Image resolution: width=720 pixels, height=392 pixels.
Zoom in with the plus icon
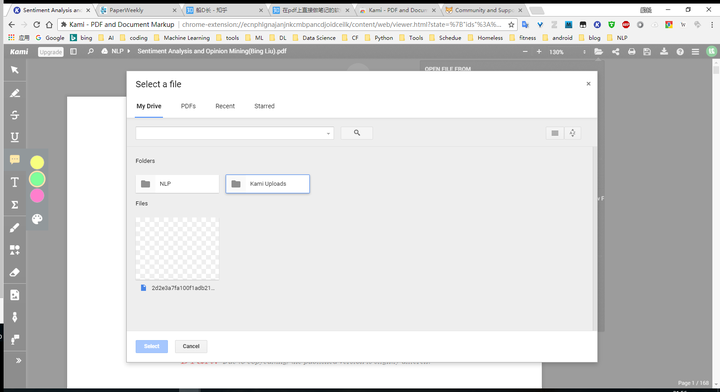[x=539, y=51]
